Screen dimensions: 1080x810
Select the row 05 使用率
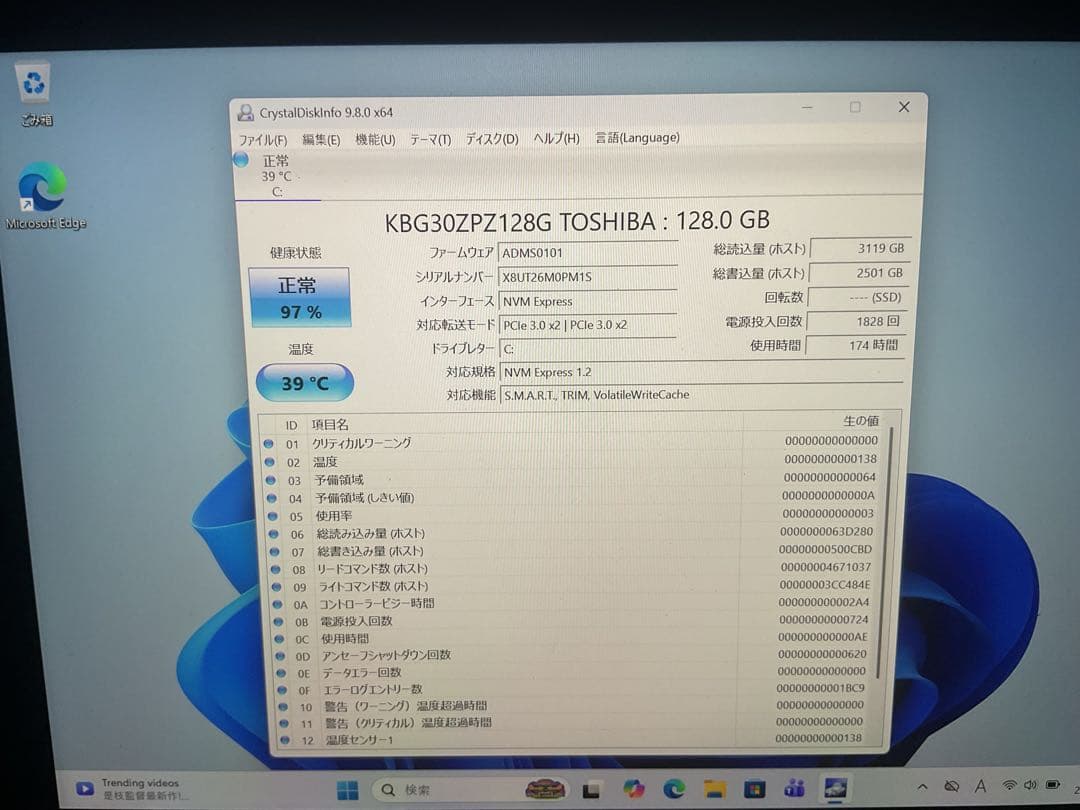[571, 515]
